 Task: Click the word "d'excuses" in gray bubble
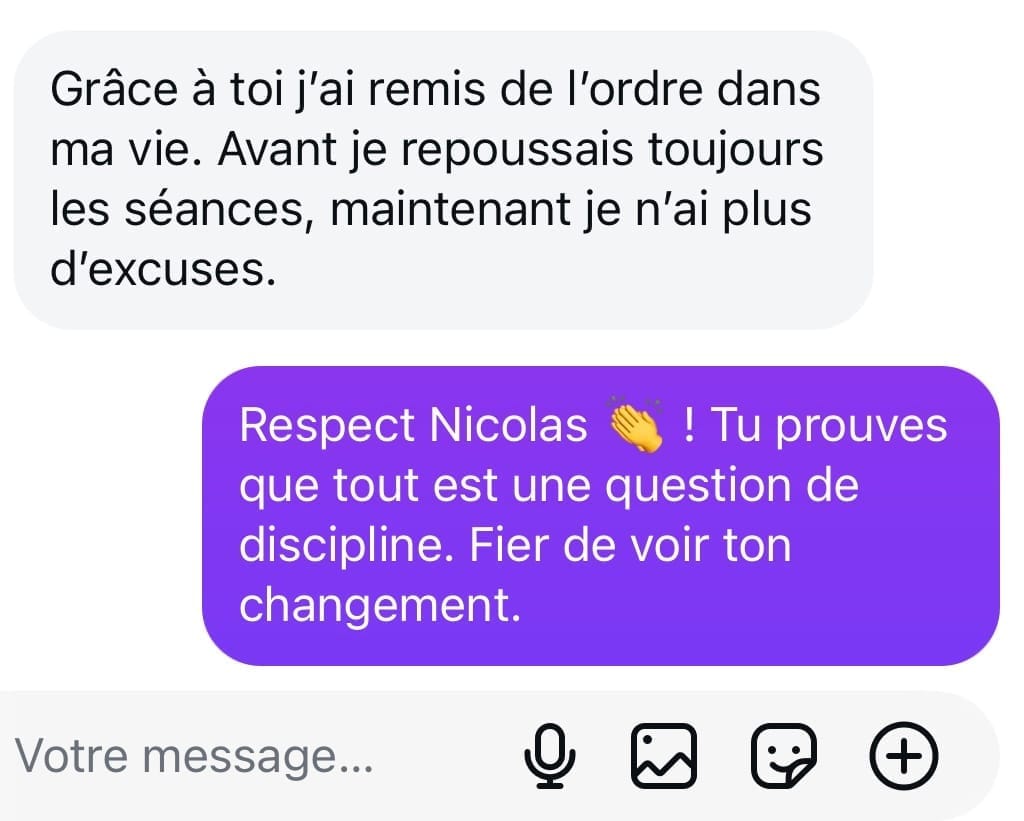[163, 268]
